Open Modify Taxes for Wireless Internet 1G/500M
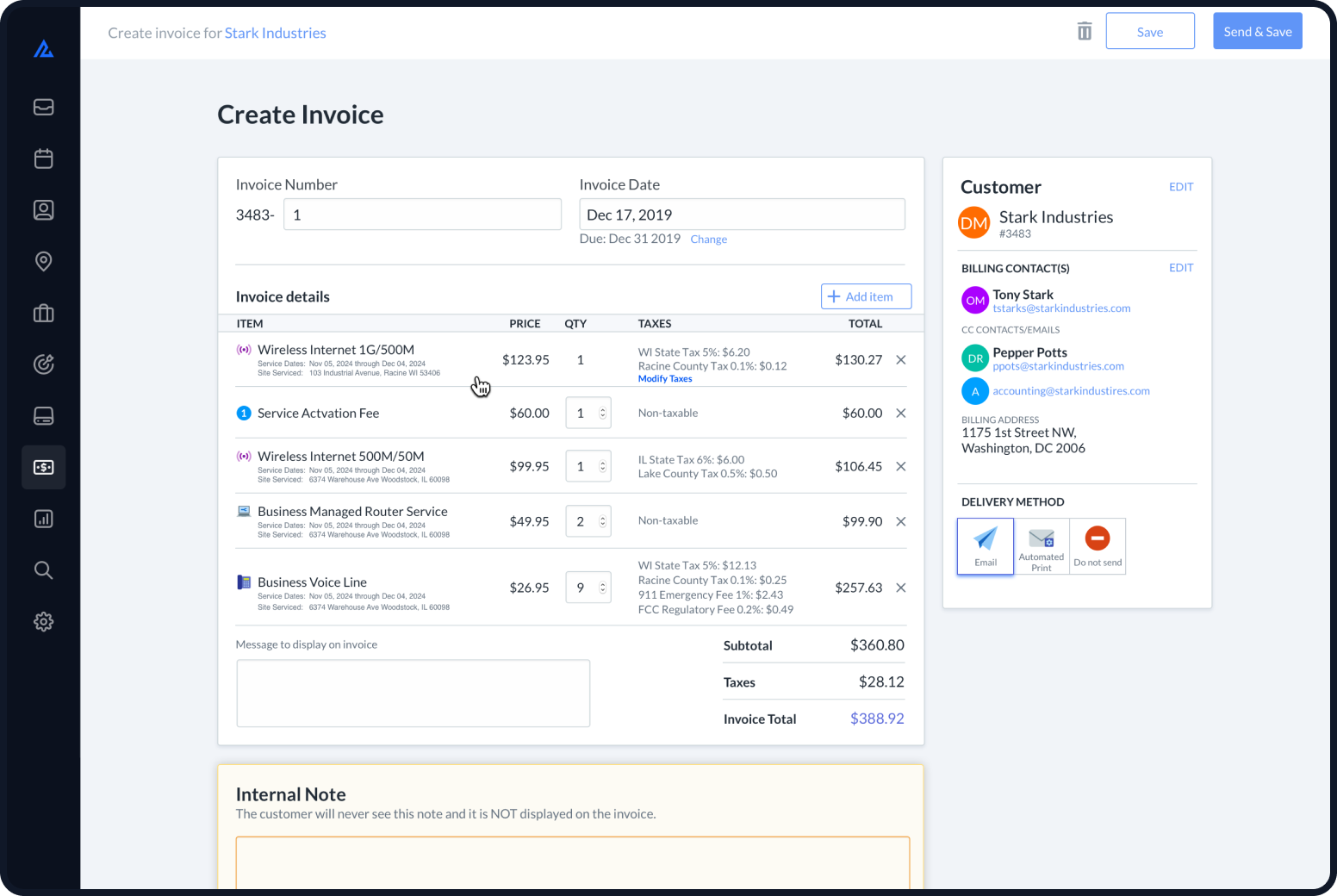Screen dimensions: 1337x896 [x=665, y=378]
